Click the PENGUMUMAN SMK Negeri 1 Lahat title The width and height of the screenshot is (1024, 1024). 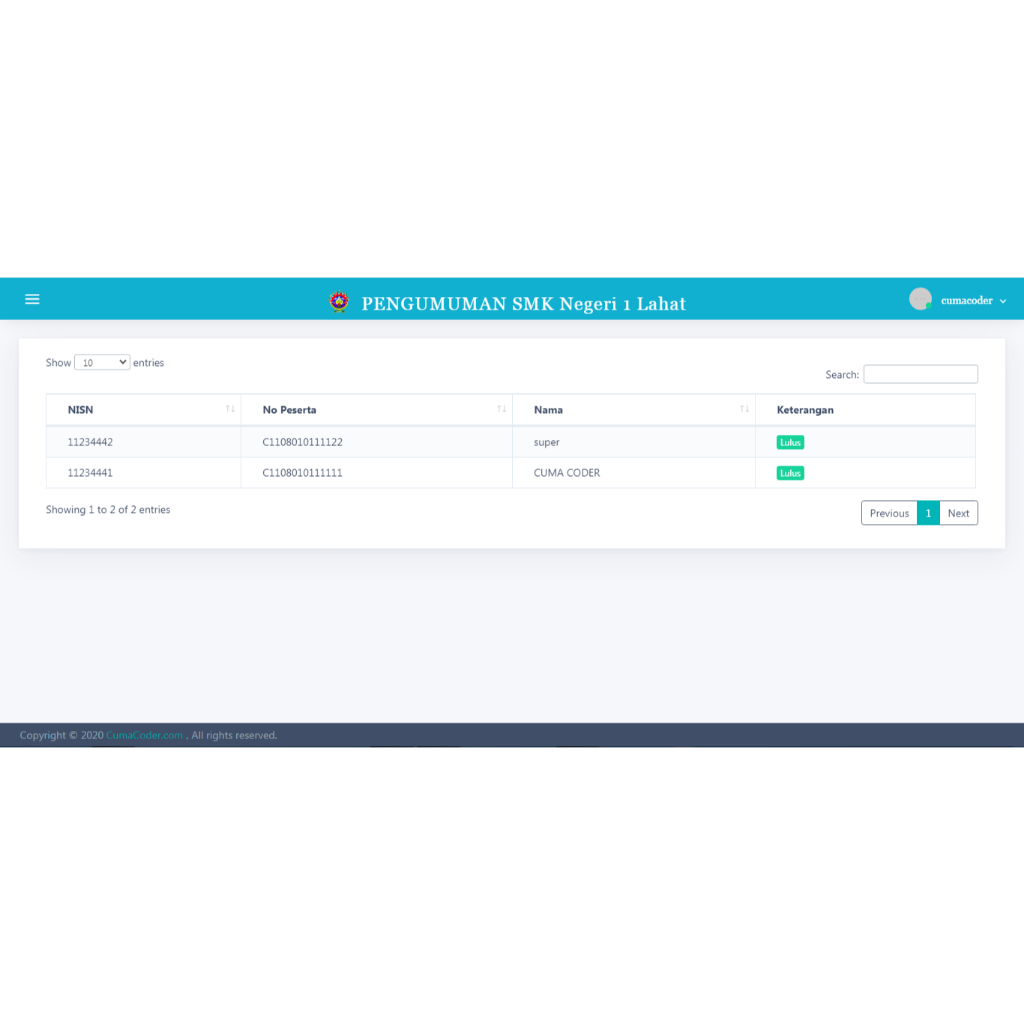(x=524, y=304)
